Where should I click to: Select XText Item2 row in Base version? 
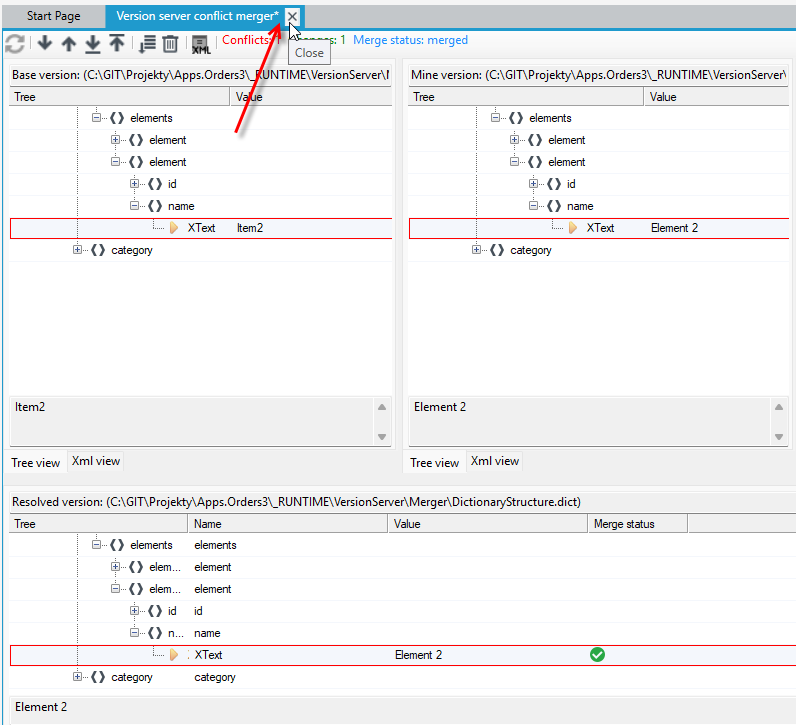tap(201, 228)
